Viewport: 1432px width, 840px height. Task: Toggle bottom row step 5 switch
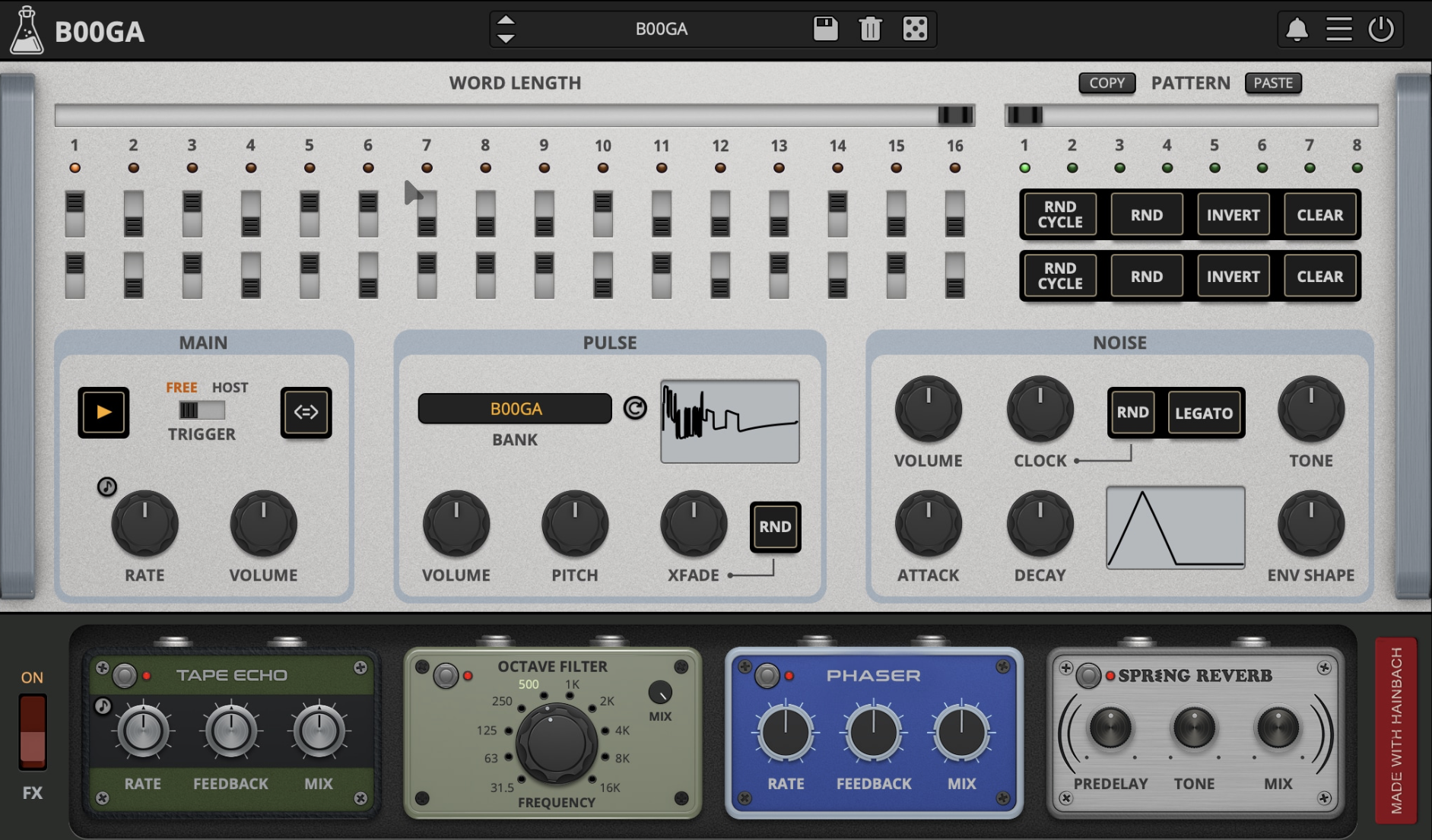[x=310, y=276]
